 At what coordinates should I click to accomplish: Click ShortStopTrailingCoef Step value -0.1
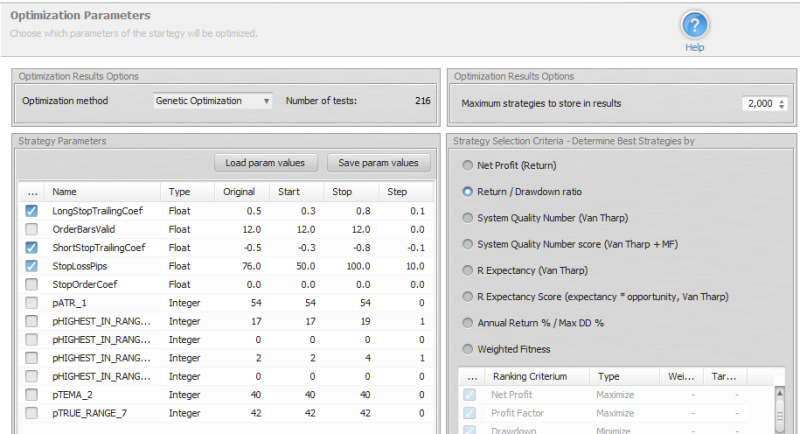click(416, 247)
